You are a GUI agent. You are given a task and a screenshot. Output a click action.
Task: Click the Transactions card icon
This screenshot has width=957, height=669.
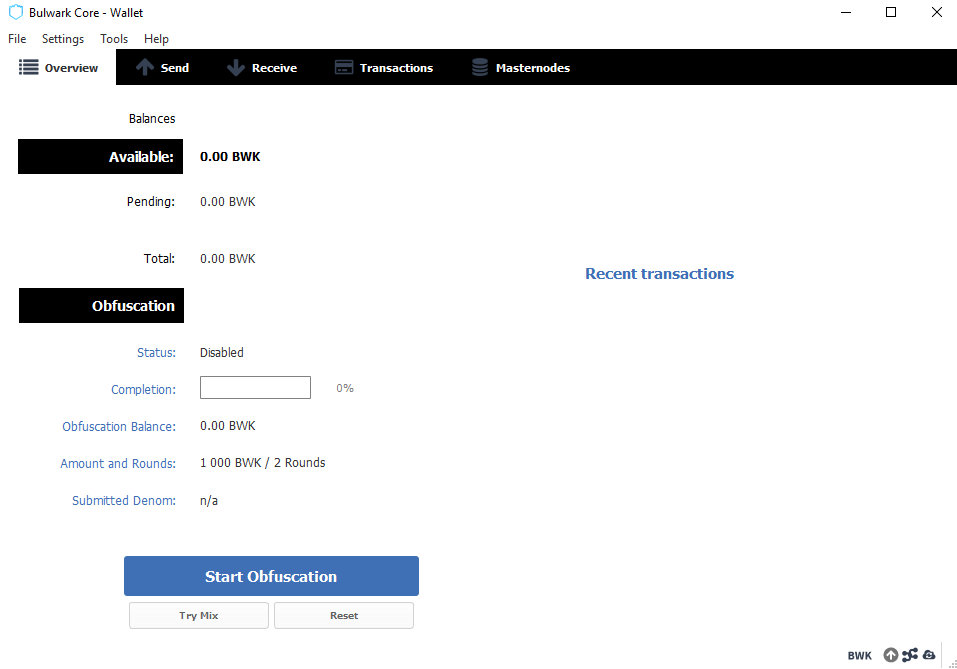tap(343, 67)
